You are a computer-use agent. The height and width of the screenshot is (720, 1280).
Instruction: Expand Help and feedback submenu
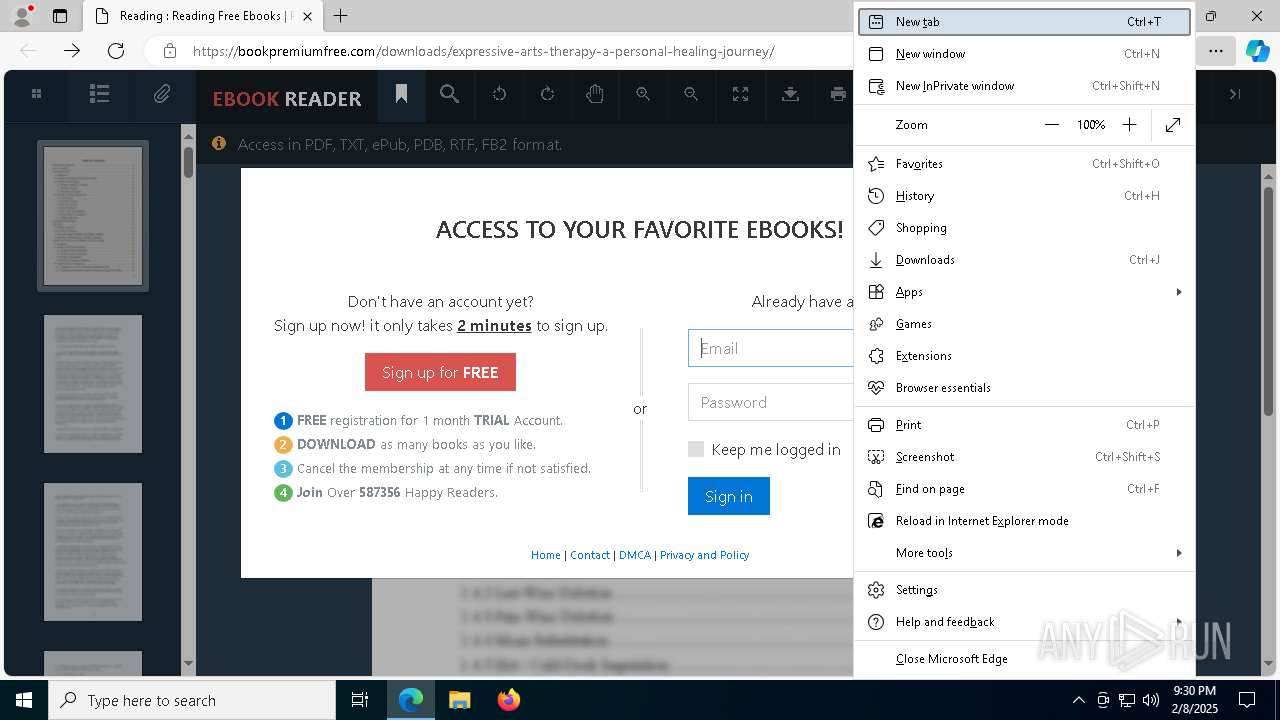1024,622
